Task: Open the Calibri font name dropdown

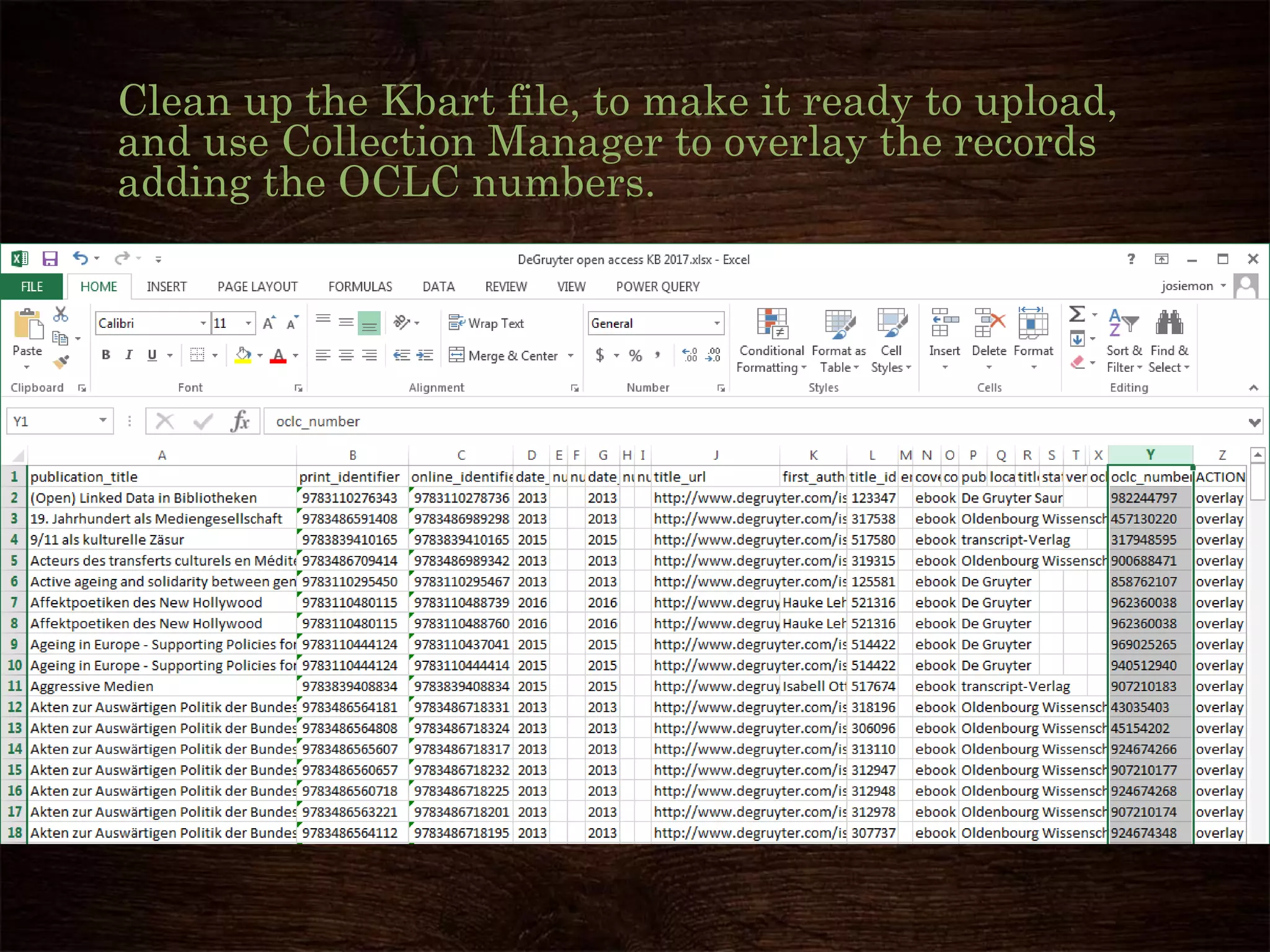Action: click(x=203, y=323)
